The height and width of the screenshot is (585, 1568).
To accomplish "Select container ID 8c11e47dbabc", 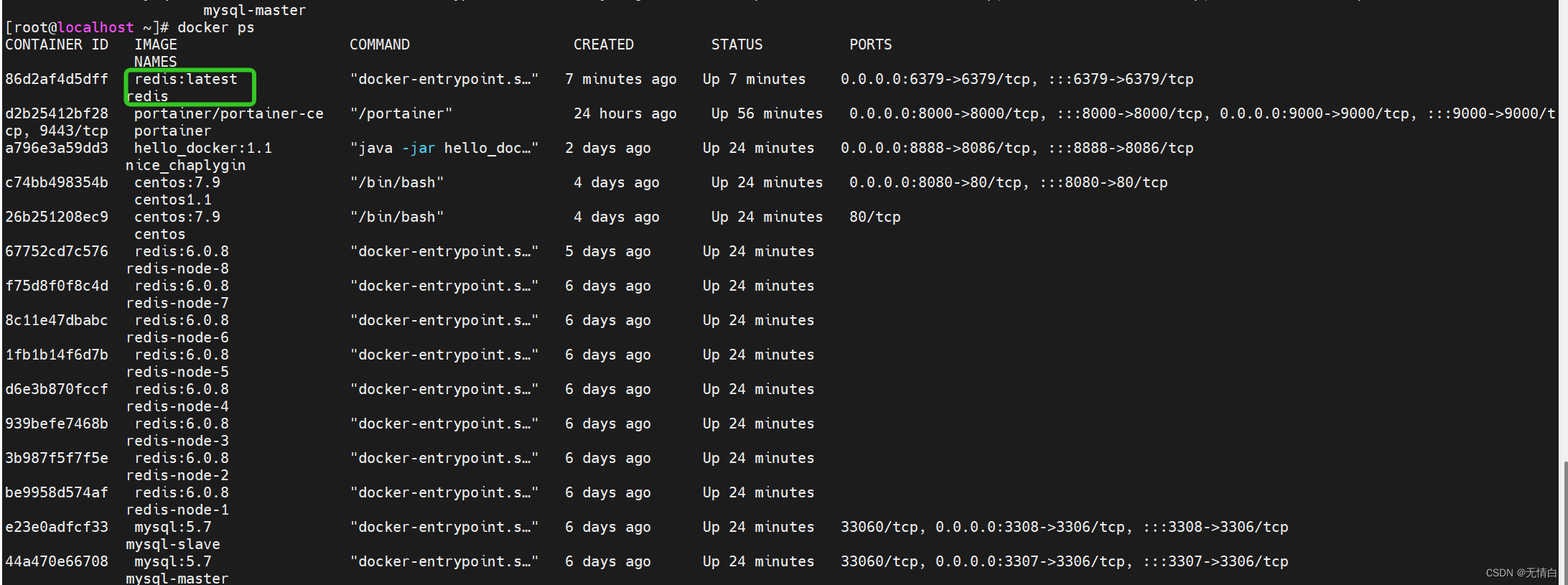I will (57, 320).
